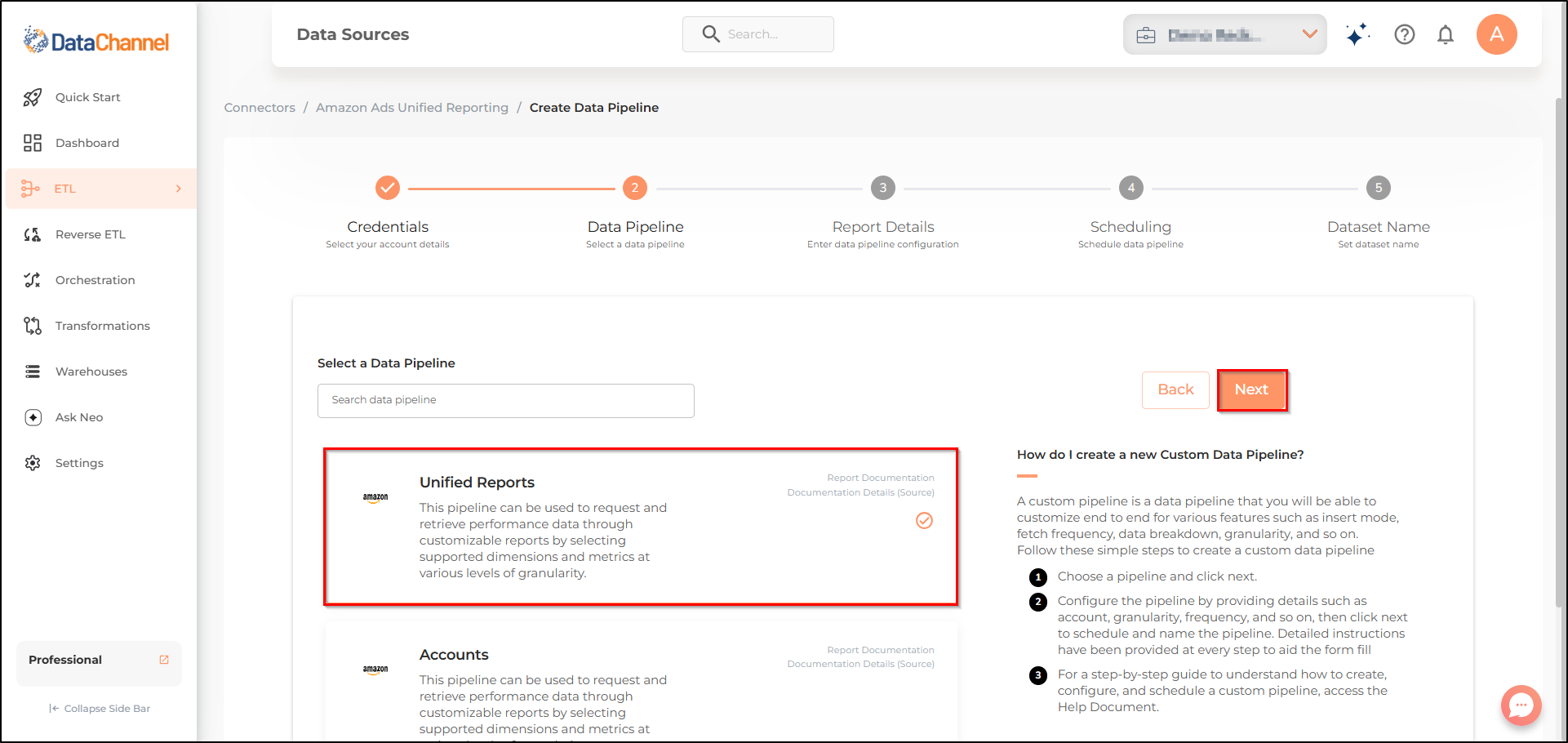The image size is (1568, 743).
Task: Click the Data Sources page title
Action: [x=353, y=34]
